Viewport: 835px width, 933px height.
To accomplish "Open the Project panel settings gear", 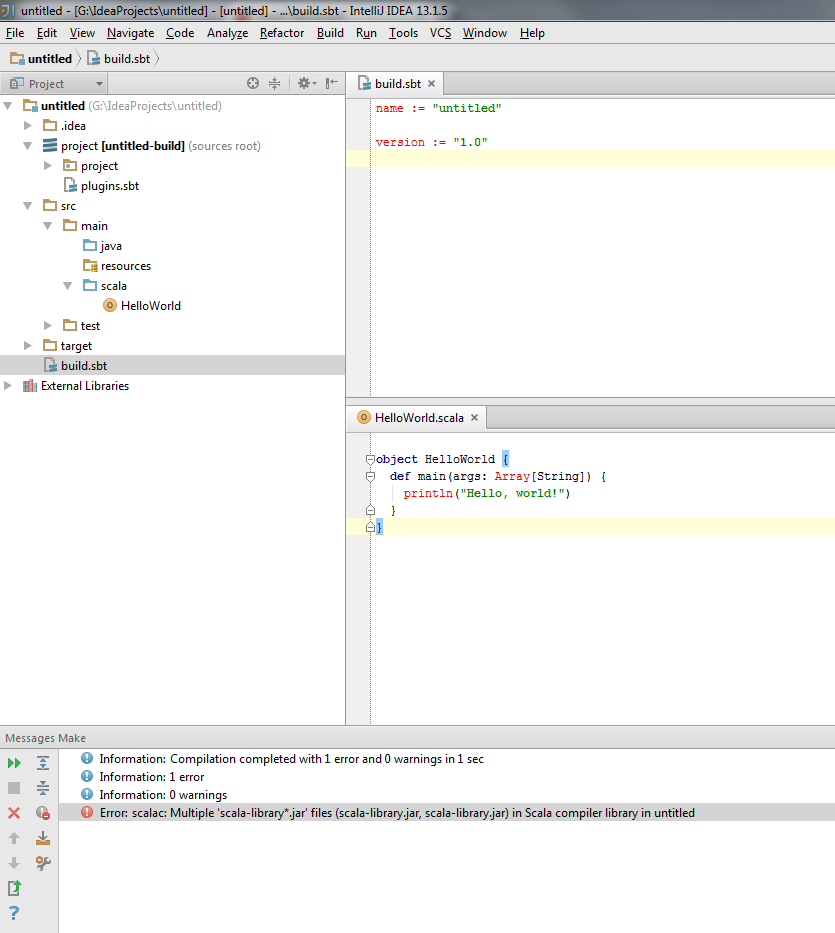I will tap(307, 83).
